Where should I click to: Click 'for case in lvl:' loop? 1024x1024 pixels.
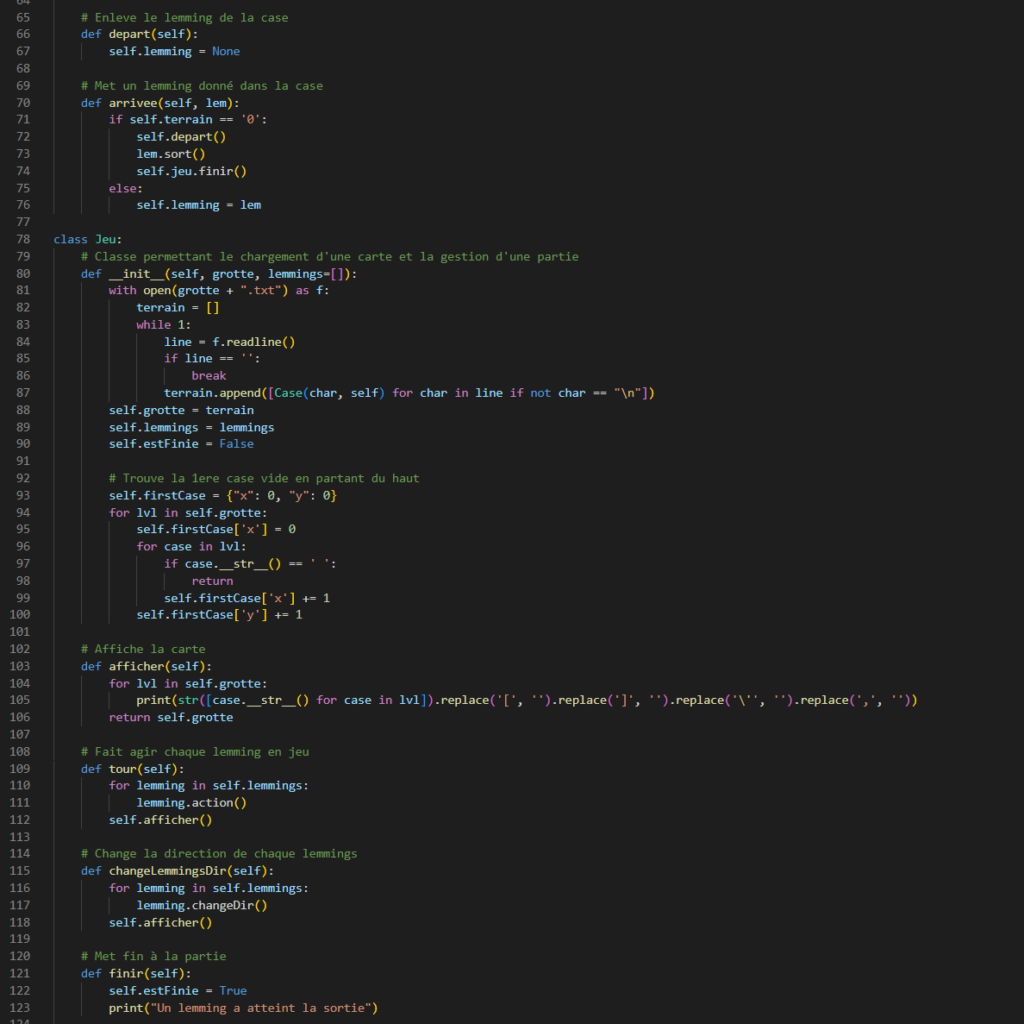191,547
